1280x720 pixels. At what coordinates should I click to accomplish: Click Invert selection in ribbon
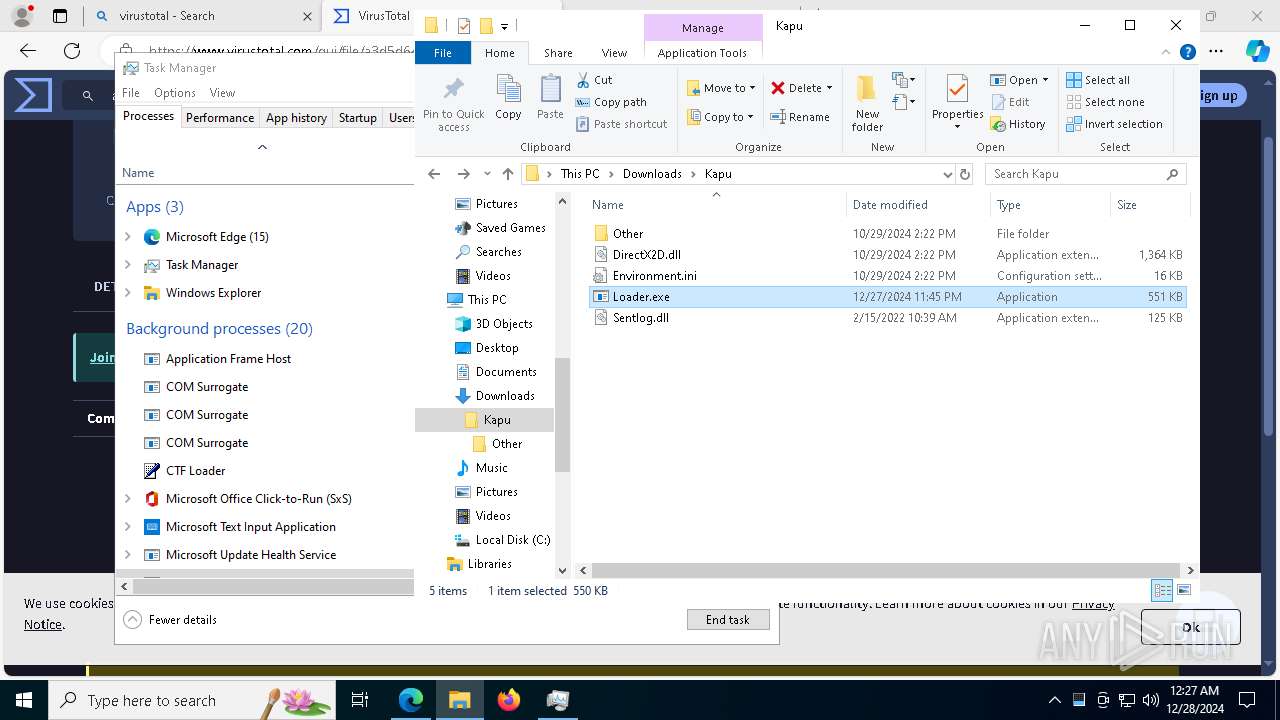tap(1114, 124)
